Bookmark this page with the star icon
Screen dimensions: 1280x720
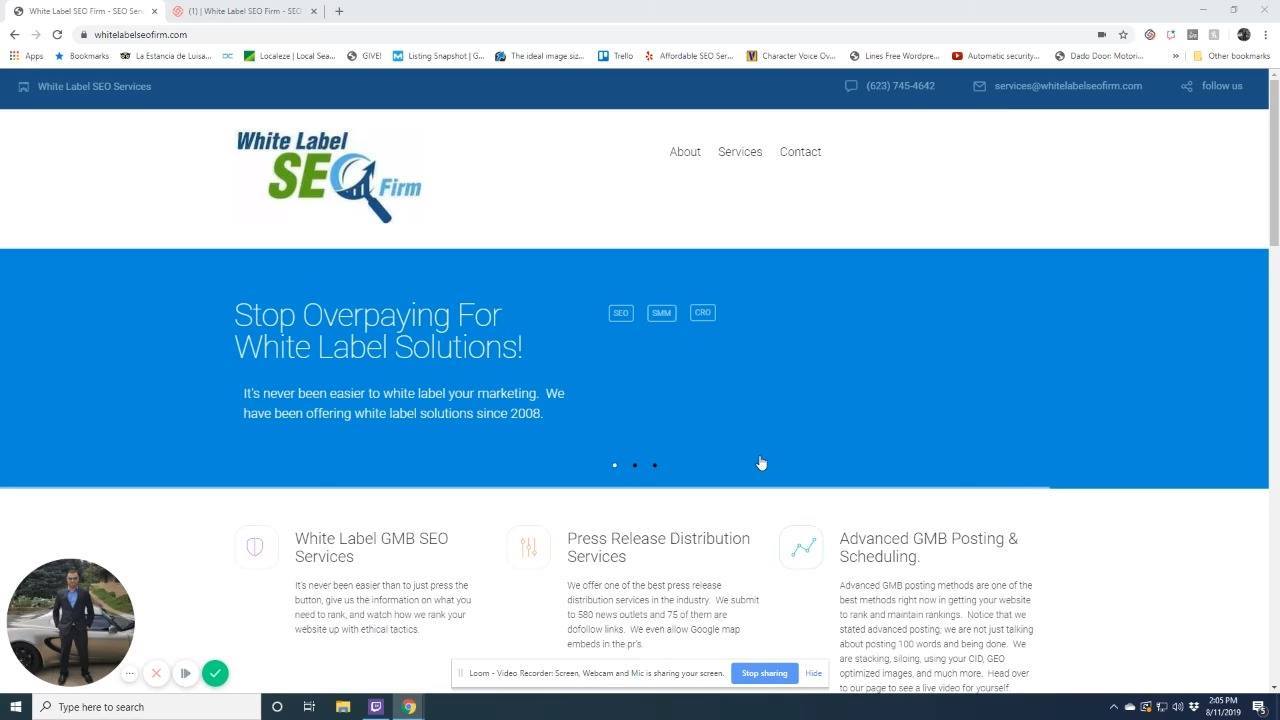pos(1123,34)
